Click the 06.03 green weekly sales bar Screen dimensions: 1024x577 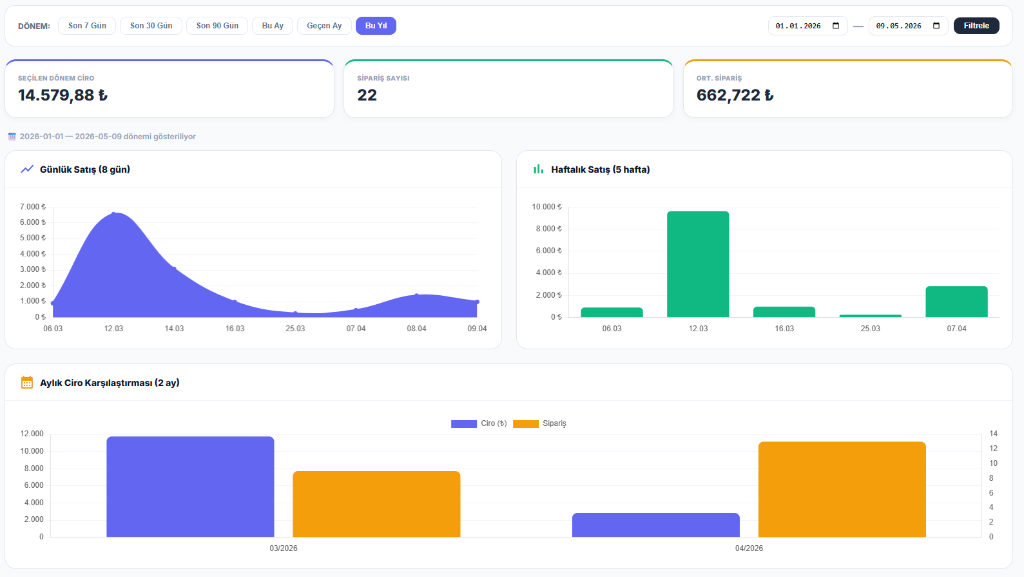click(612, 313)
